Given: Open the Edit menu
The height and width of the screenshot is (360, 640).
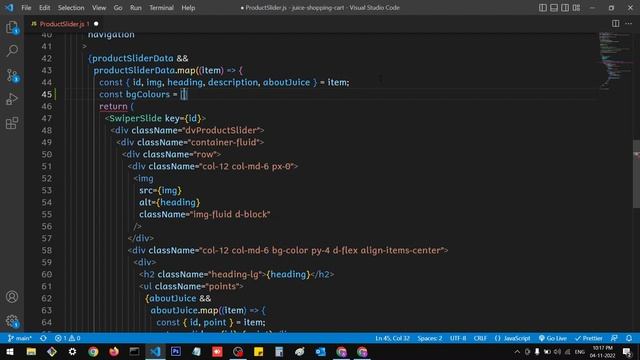Looking at the screenshot, I should click(44, 8).
